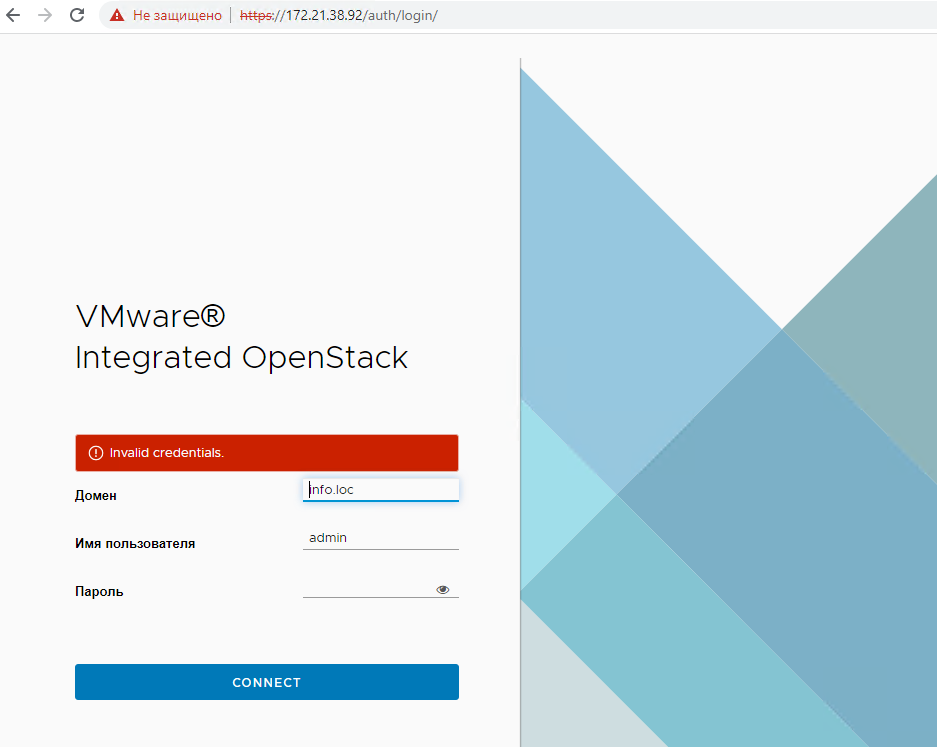The width and height of the screenshot is (937, 747).
Task: Show password with the eye icon
Action: pos(443,590)
